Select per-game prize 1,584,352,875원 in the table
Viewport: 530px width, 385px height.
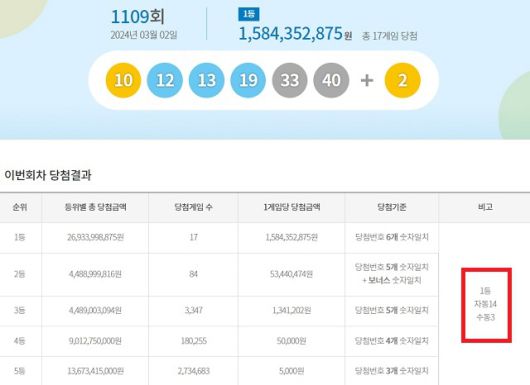[292, 237]
